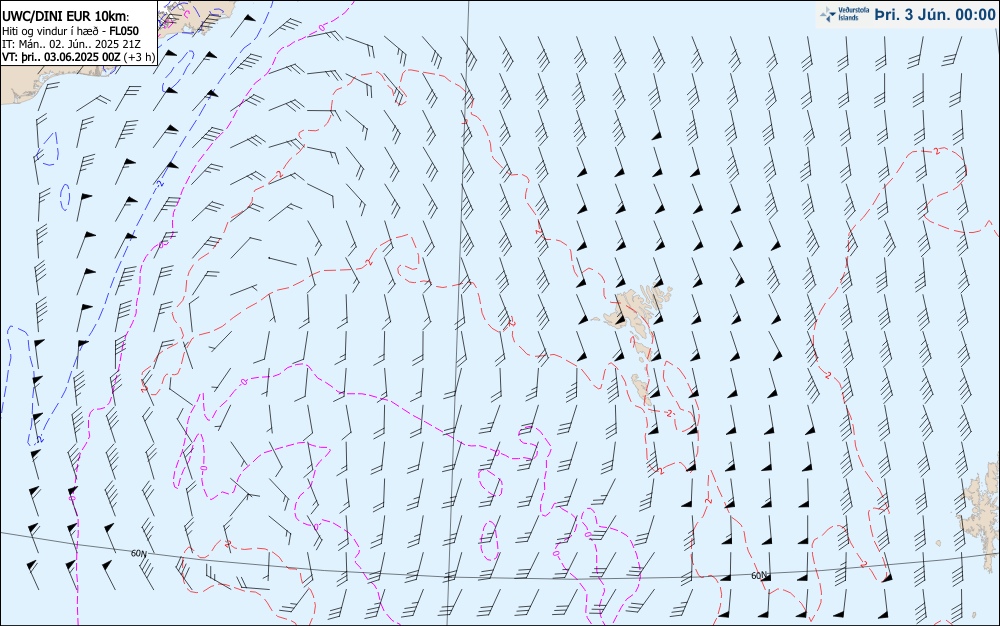Click the Veðurstofa Íslands logo
This screenshot has height=626, width=1000.
coord(844,14)
